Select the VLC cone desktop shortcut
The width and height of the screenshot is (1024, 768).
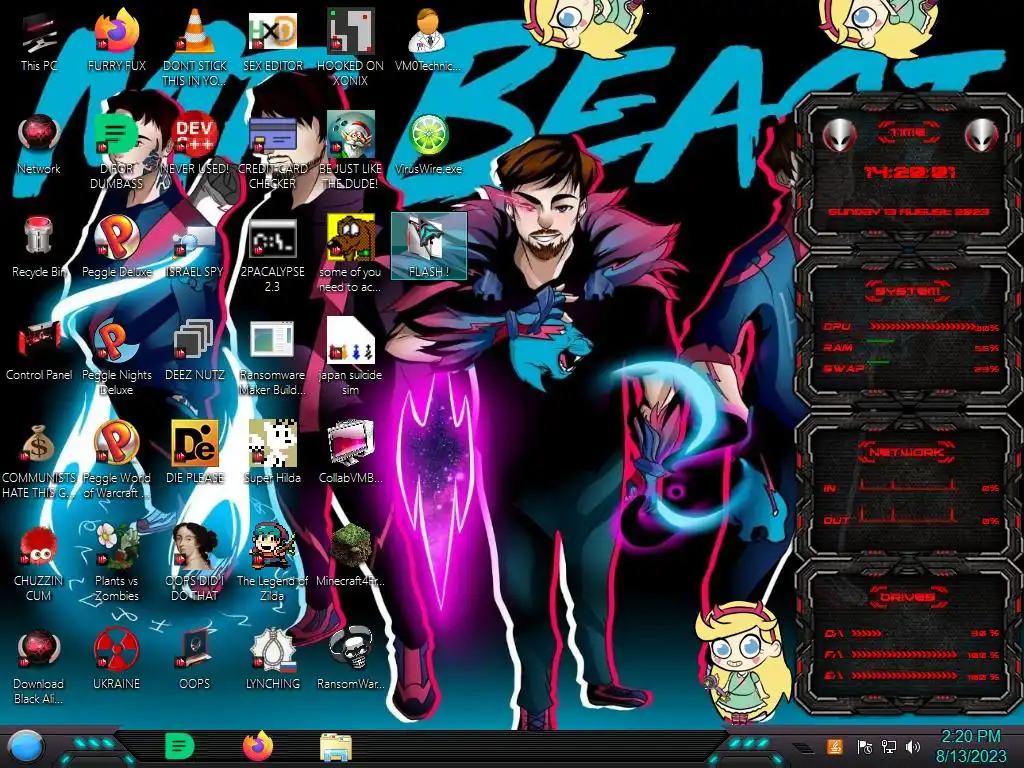pyautogui.click(x=195, y=48)
